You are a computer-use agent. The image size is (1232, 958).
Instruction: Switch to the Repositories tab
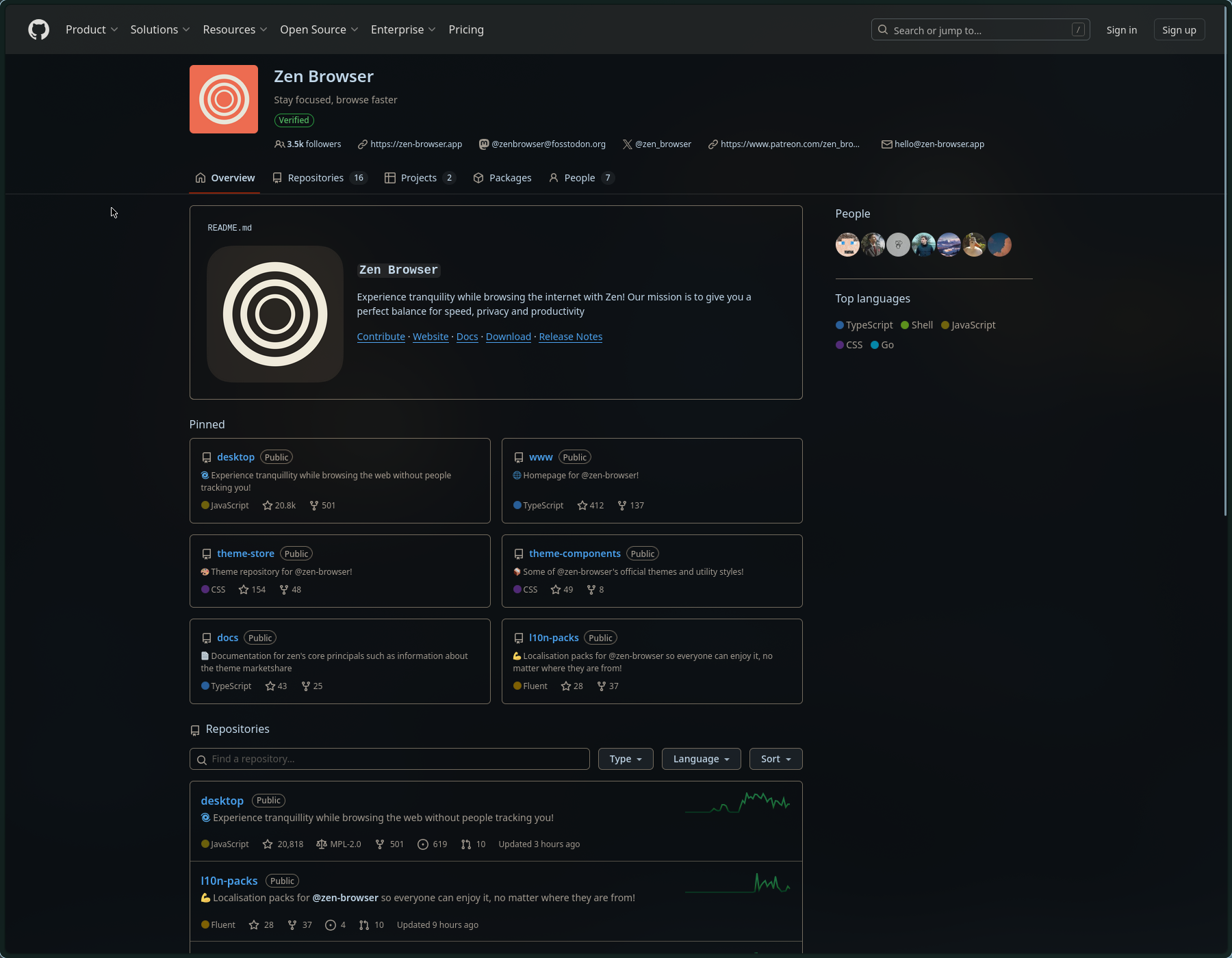319,178
